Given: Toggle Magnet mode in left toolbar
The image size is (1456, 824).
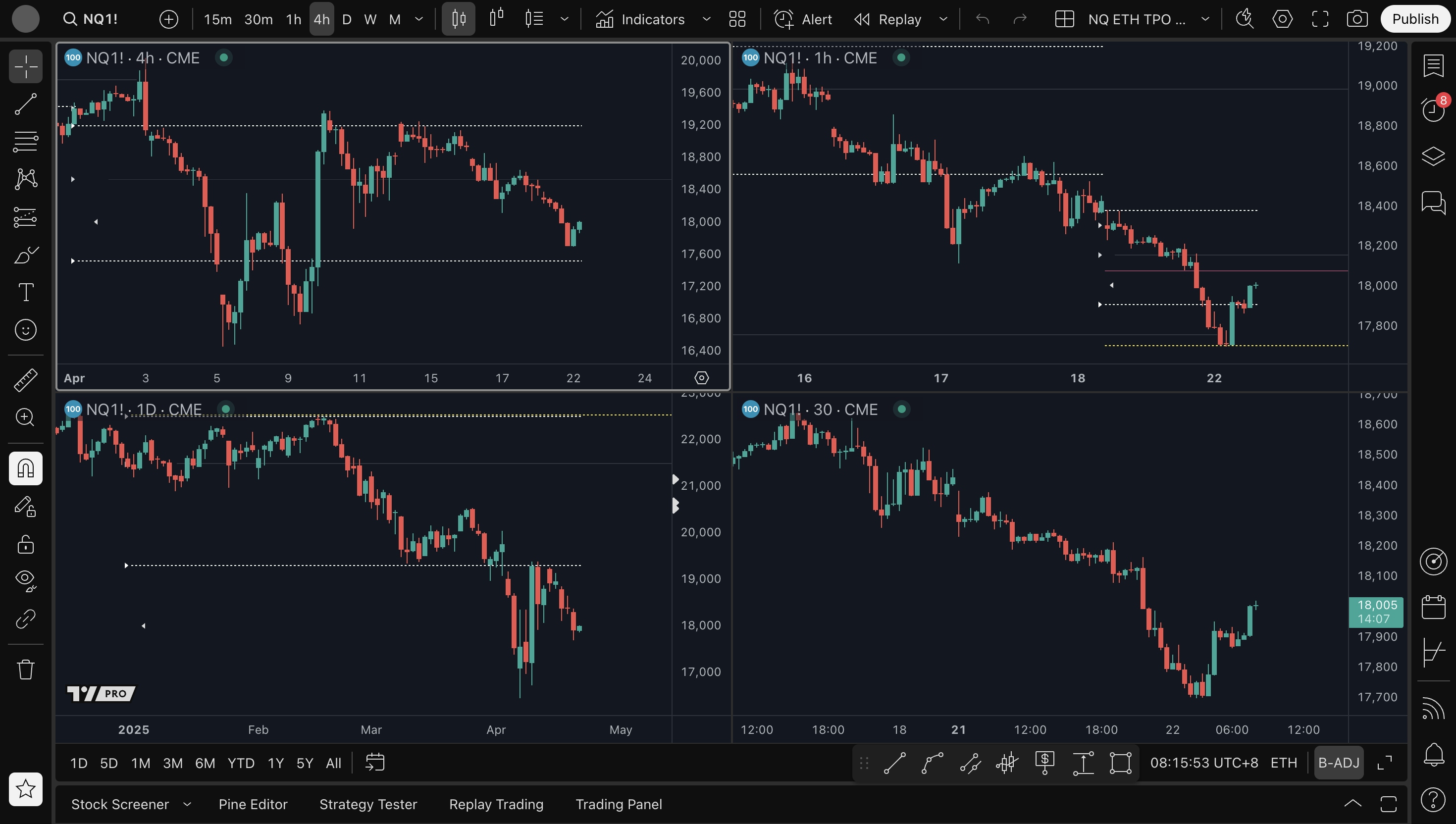Looking at the screenshot, I should (25, 468).
